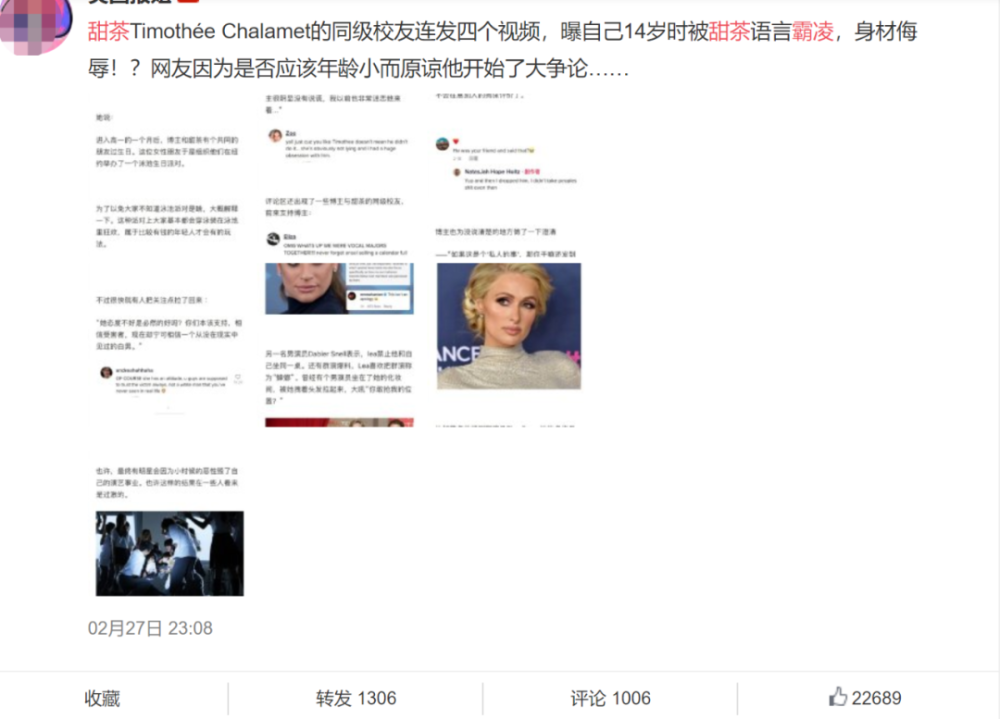1000x719 pixels.
Task: Open the 评论 1006 comments button
Action: [x=610, y=699]
